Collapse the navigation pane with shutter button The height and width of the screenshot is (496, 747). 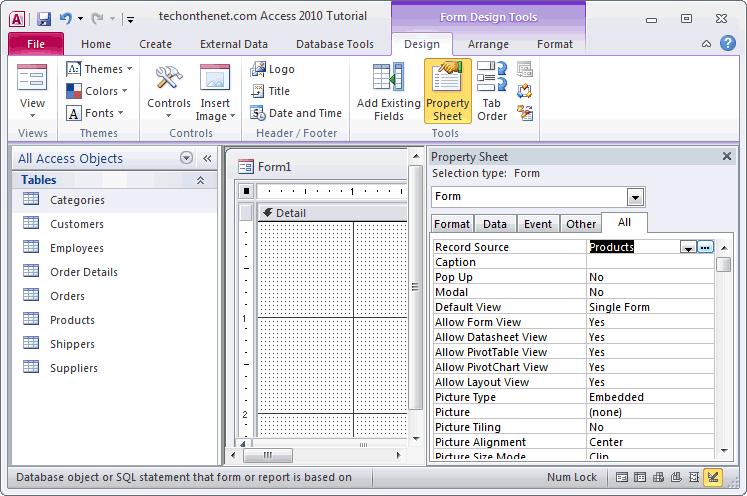207,158
